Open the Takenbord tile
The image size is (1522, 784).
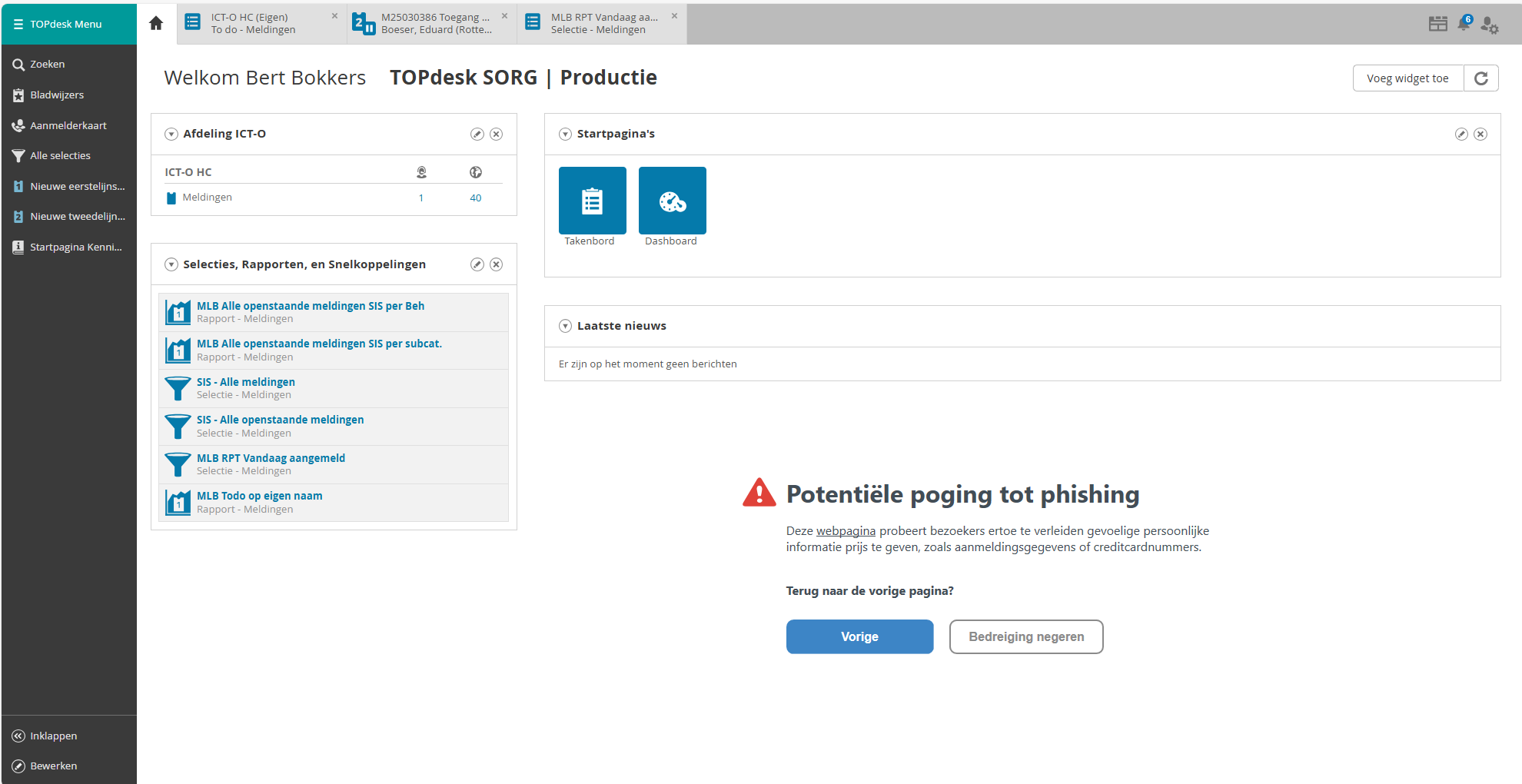[593, 201]
